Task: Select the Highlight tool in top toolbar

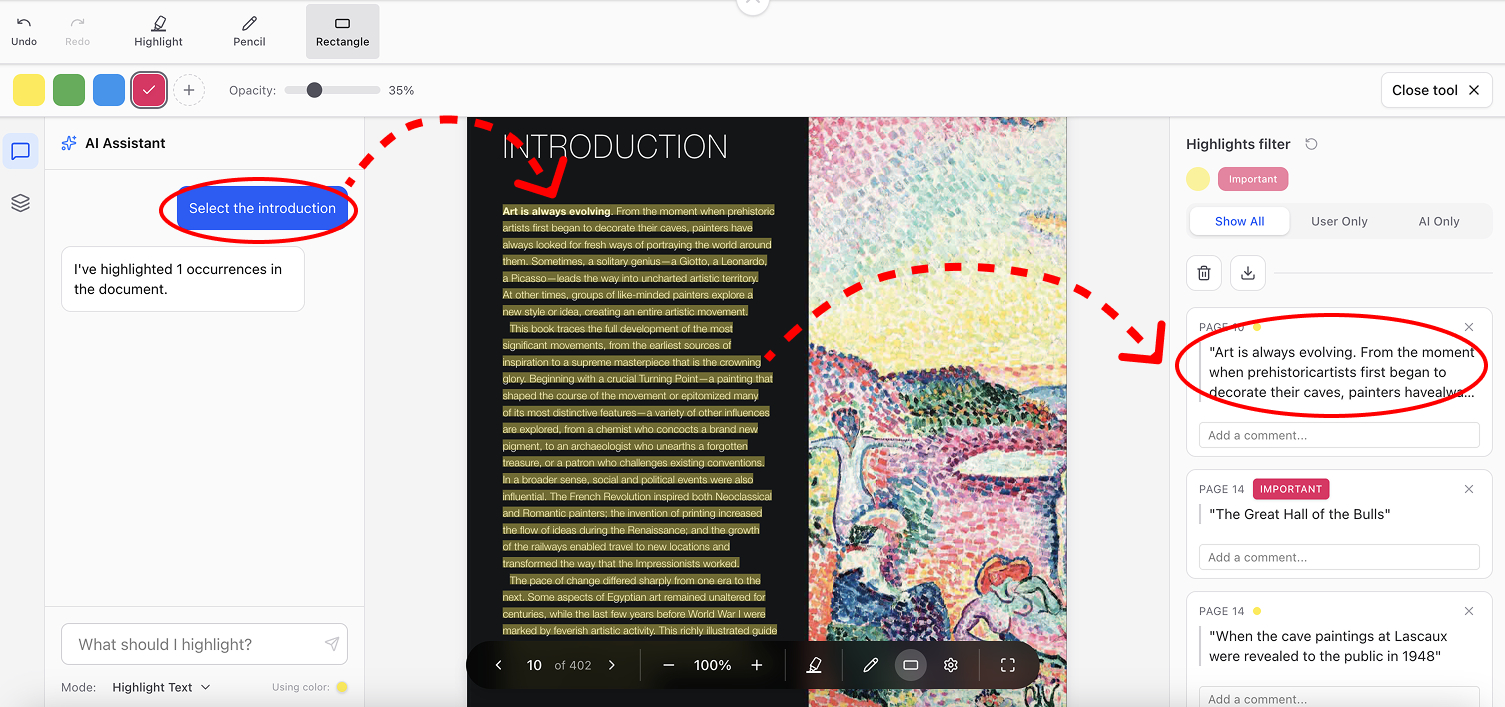Action: click(x=158, y=31)
